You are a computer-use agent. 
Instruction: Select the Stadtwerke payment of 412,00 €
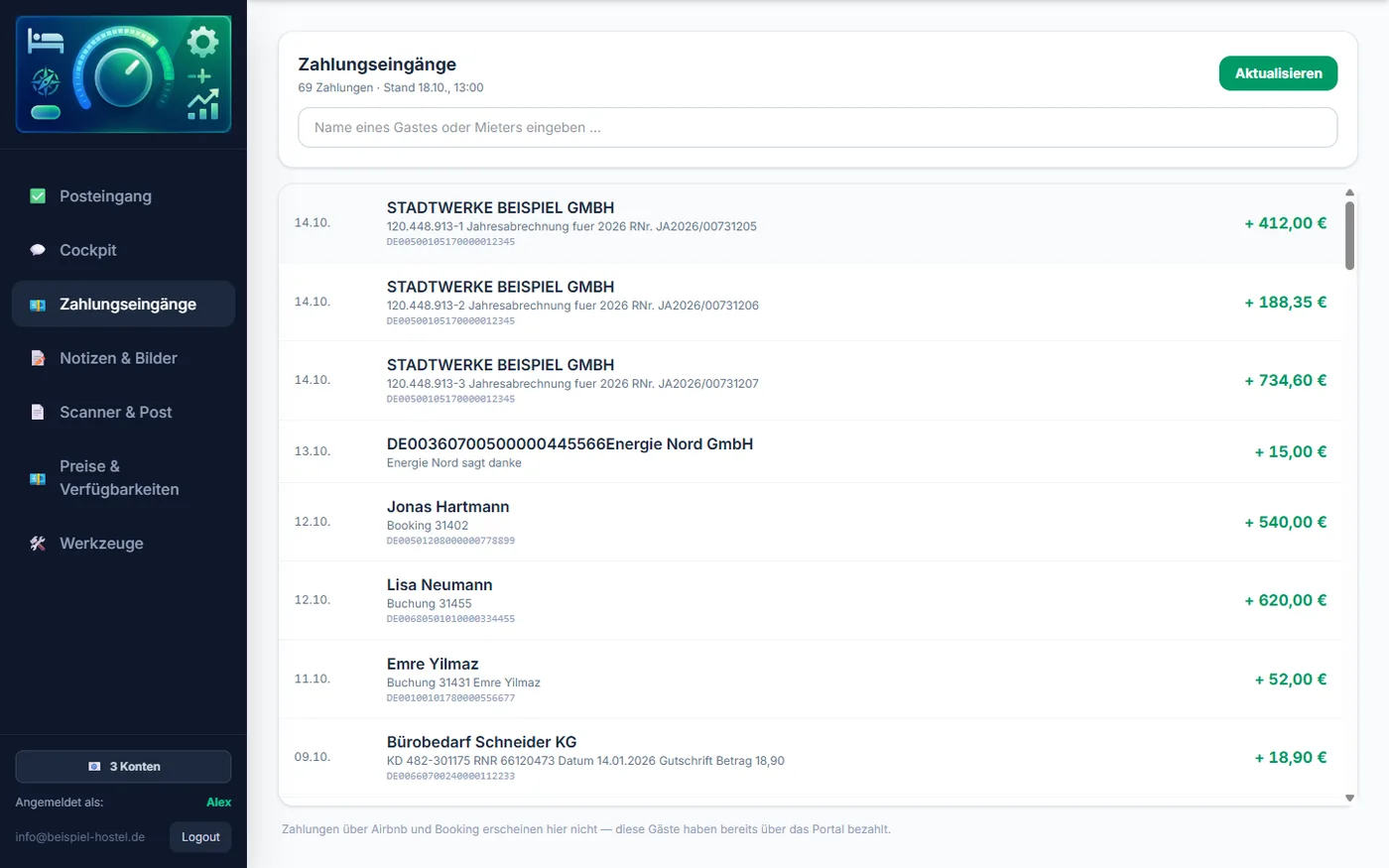pyautogui.click(x=811, y=223)
